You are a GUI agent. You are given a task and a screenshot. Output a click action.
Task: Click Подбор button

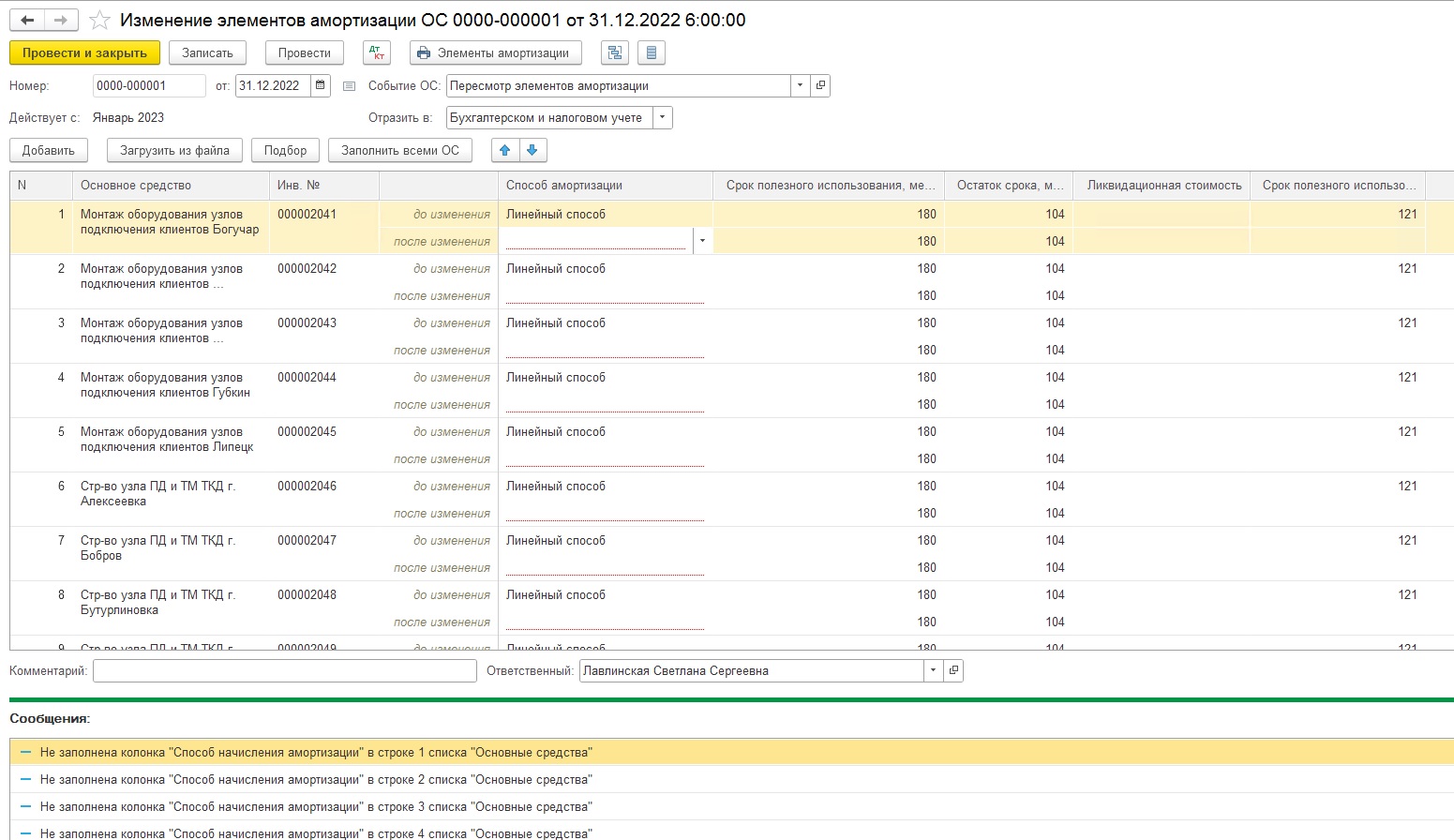pyautogui.click(x=285, y=150)
